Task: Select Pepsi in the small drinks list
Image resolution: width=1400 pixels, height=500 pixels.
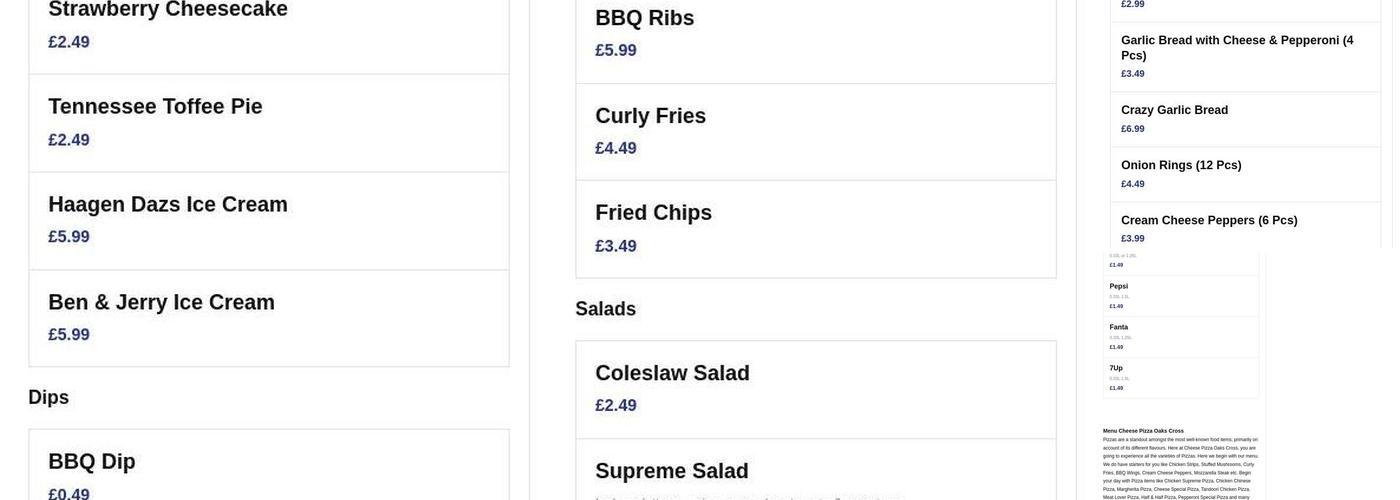Action: (x=1119, y=286)
